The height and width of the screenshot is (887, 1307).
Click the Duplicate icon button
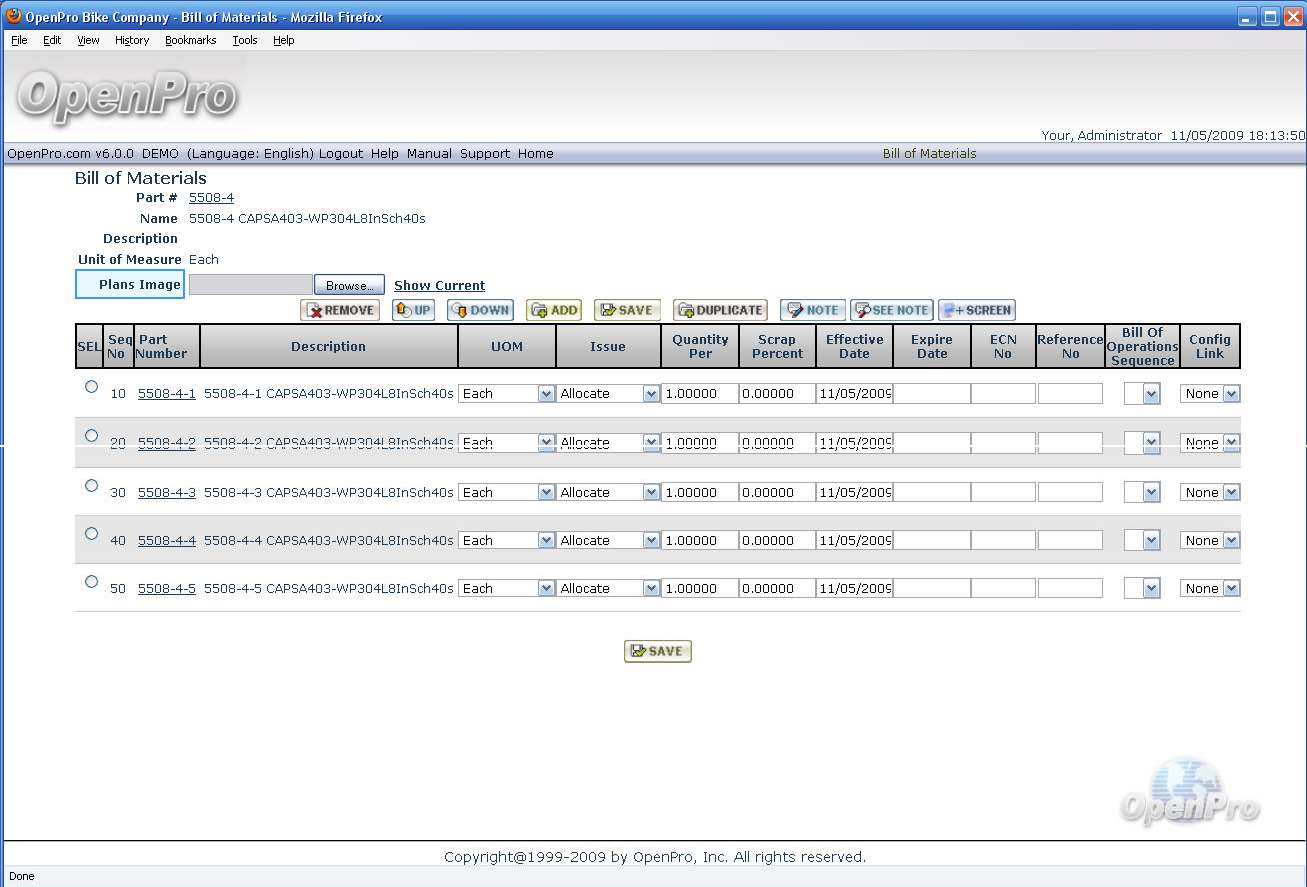720,310
